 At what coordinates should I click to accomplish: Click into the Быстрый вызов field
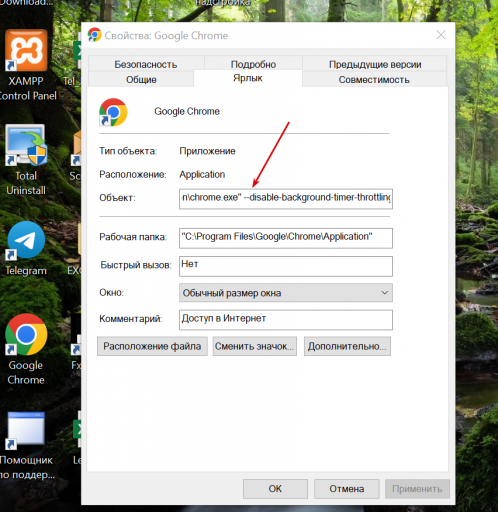click(x=286, y=266)
